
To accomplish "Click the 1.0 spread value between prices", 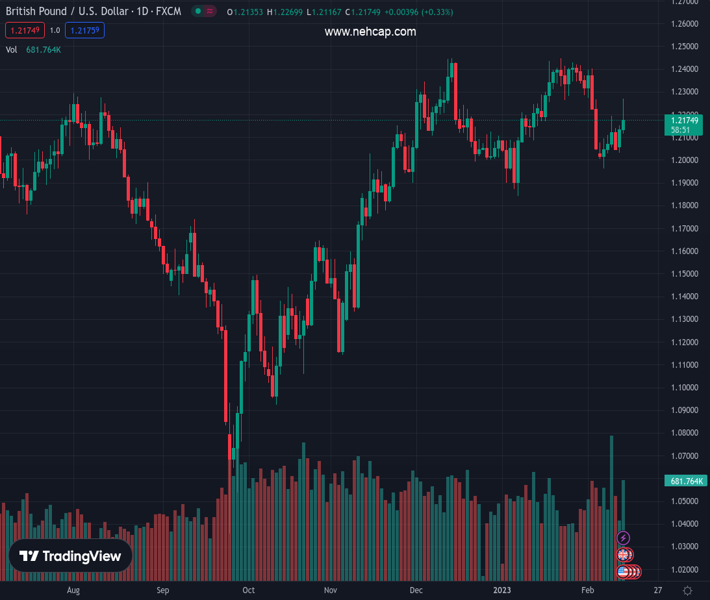I will tap(54, 30).
